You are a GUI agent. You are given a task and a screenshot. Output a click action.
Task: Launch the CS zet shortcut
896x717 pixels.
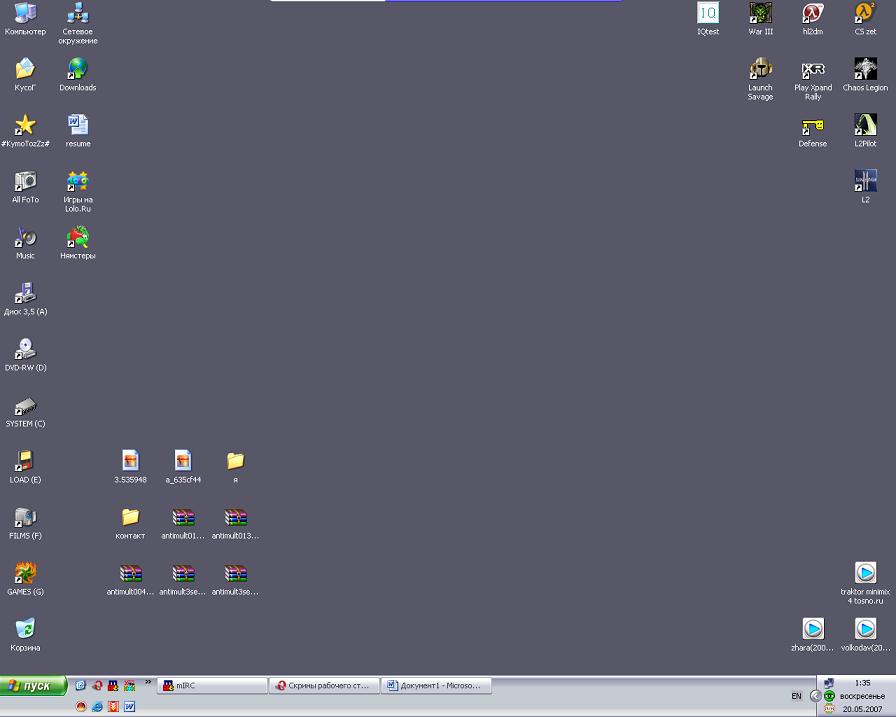(x=866, y=18)
